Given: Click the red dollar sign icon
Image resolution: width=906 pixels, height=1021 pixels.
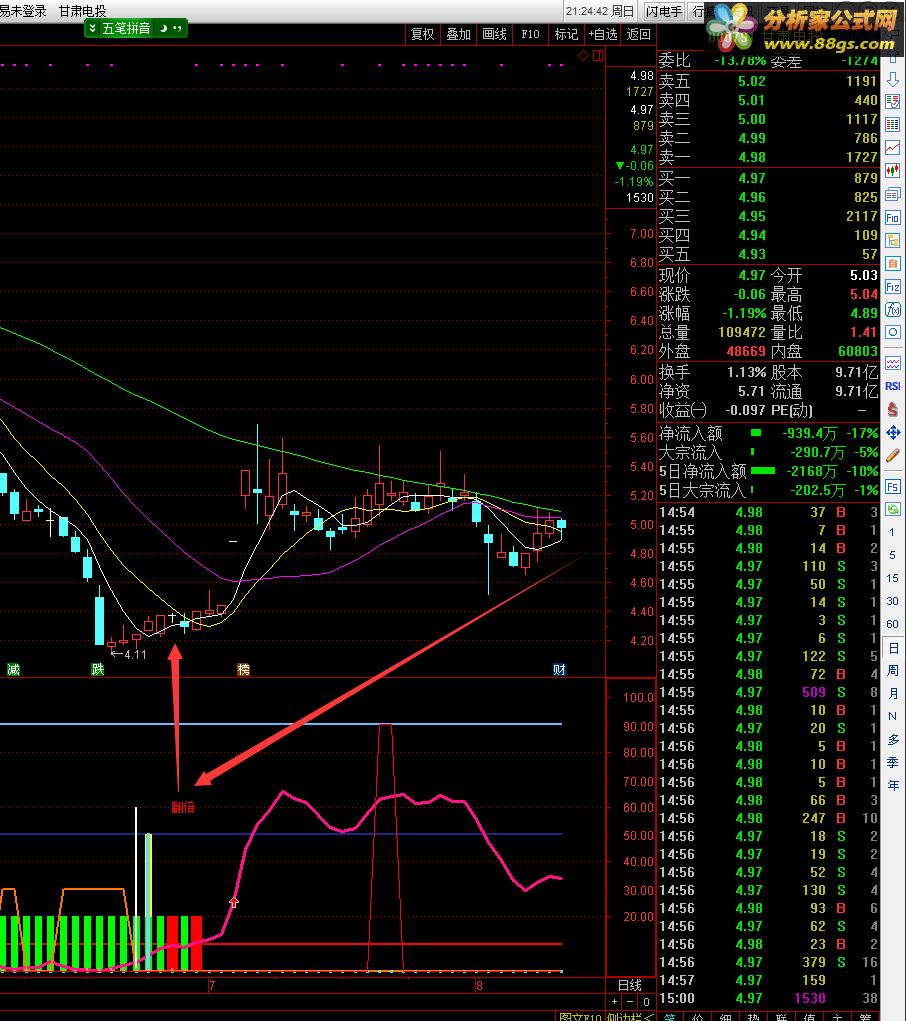Looking at the screenshot, I should (892, 409).
